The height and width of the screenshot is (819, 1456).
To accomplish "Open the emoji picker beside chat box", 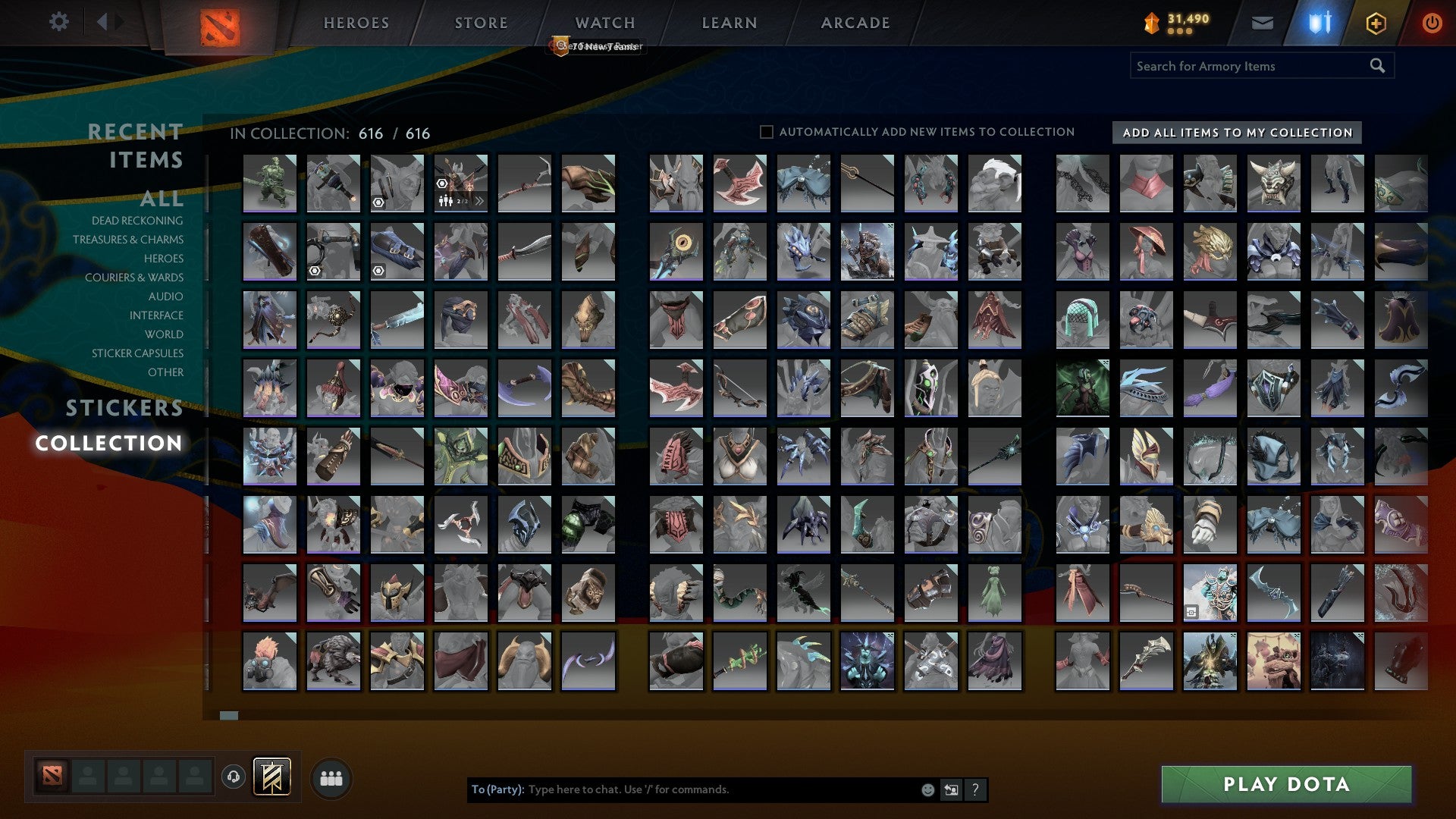I will pos(927,789).
